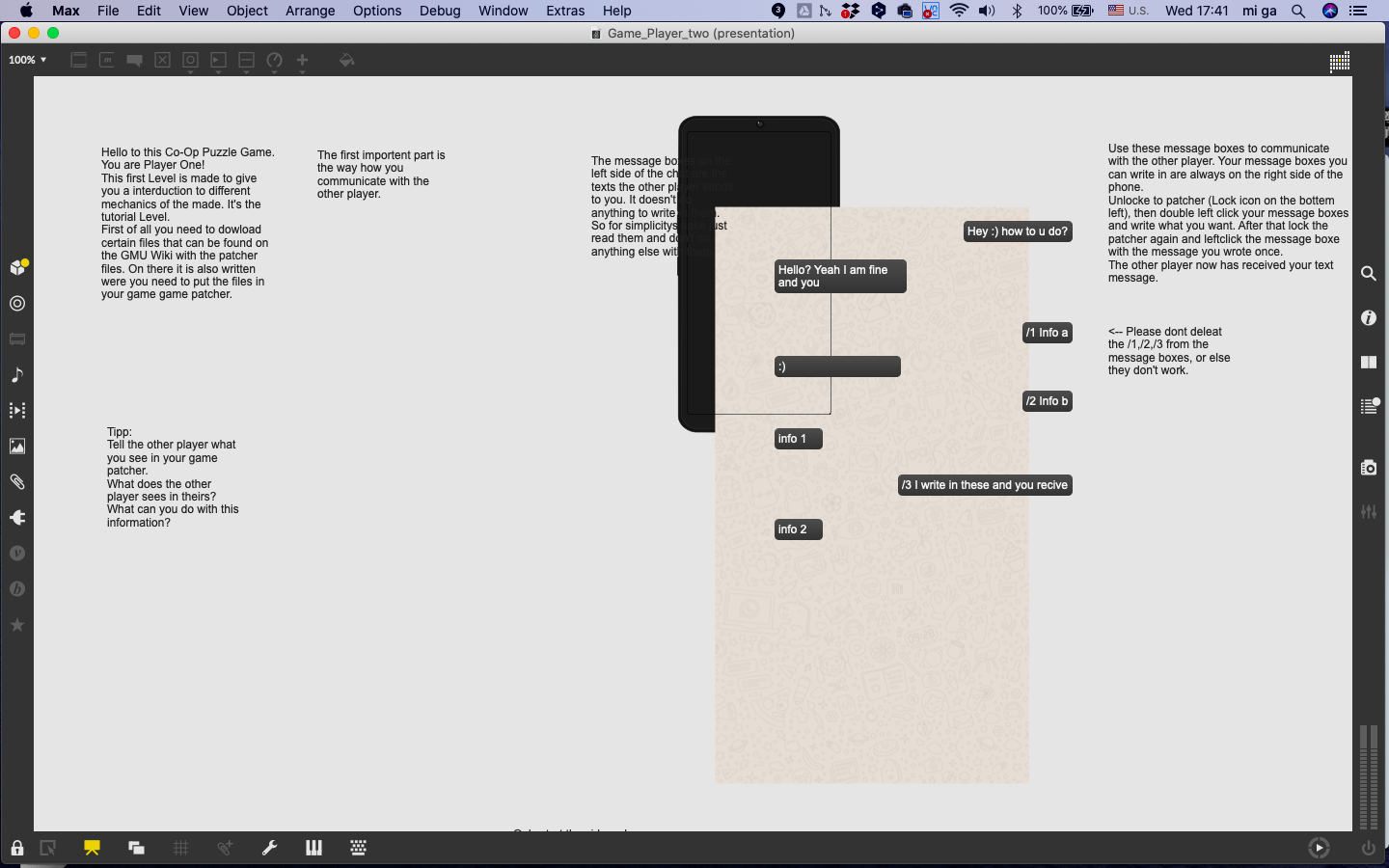
Task: Open the Spotlight search in menu bar
Action: point(1298,11)
